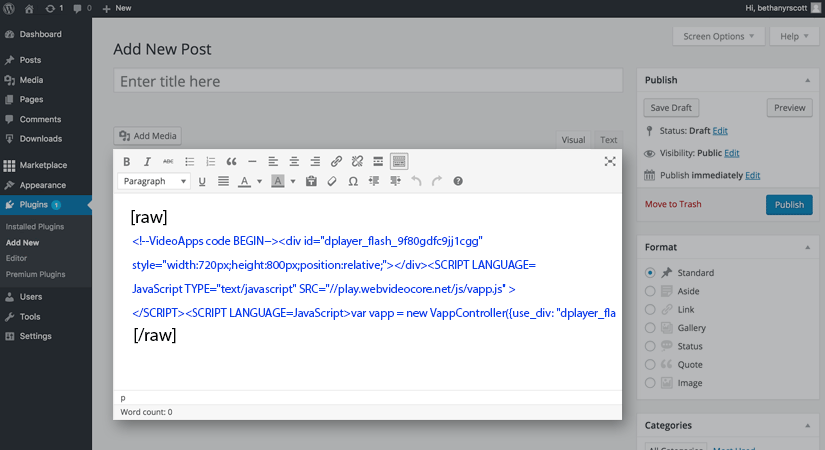This screenshot has width=825, height=450.
Task: Insert a blockquote in the post
Action: coord(231,162)
